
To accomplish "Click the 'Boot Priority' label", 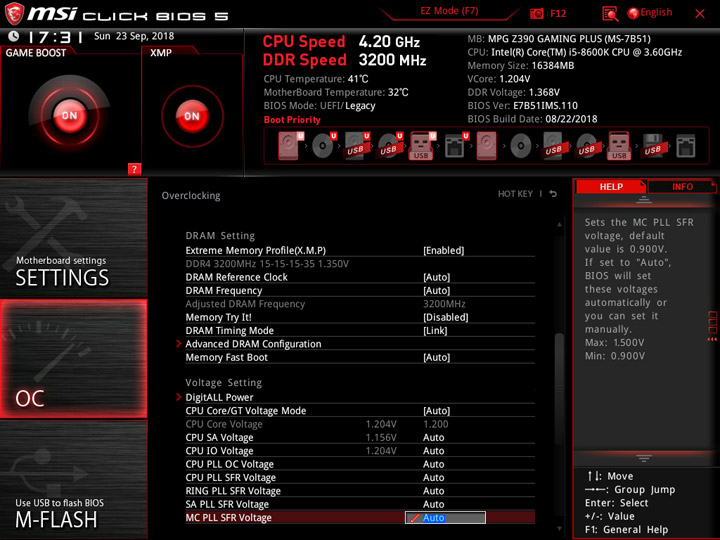I will pyautogui.click(x=292, y=119).
